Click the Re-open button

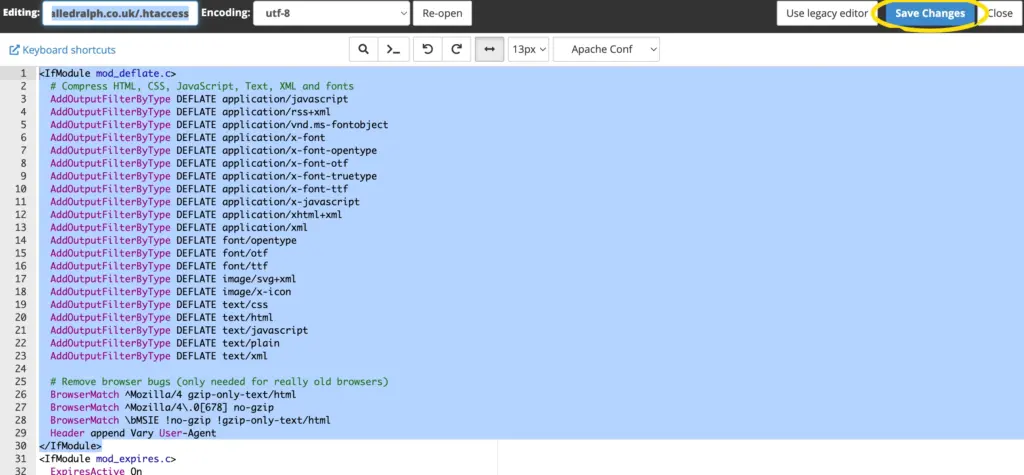click(x=442, y=13)
